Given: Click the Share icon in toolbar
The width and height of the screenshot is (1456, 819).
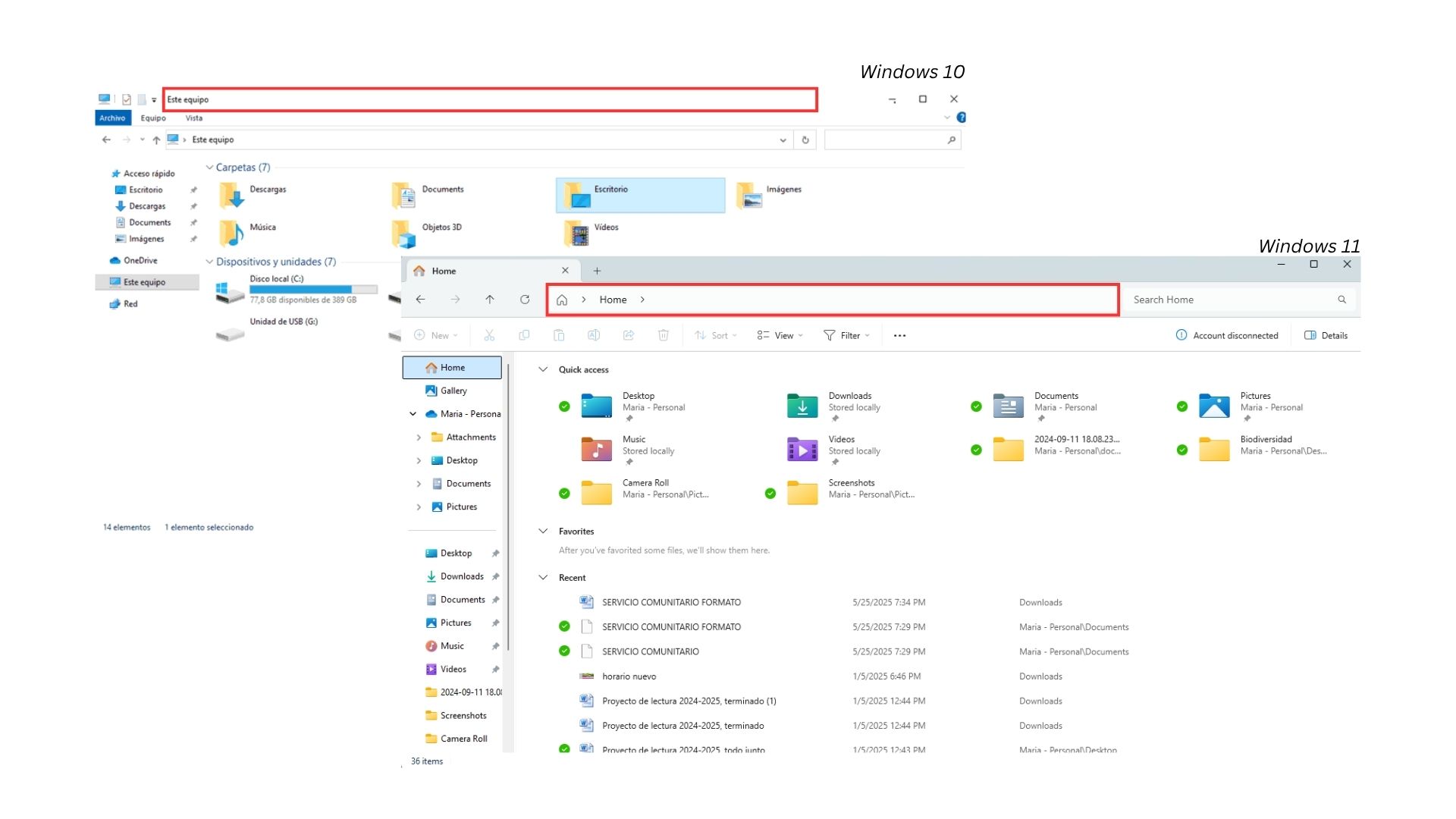Looking at the screenshot, I should click(x=629, y=335).
